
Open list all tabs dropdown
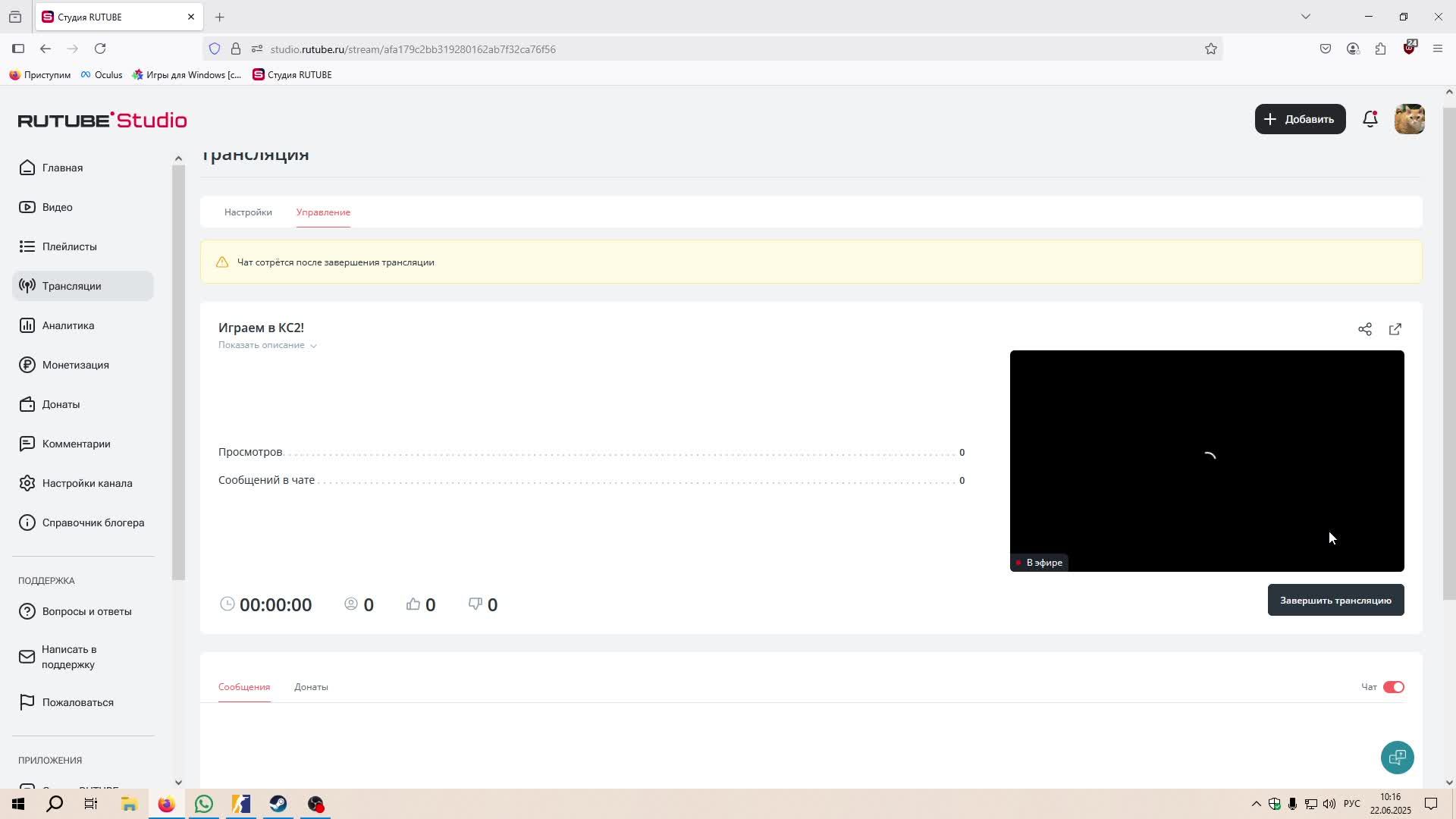click(1306, 17)
